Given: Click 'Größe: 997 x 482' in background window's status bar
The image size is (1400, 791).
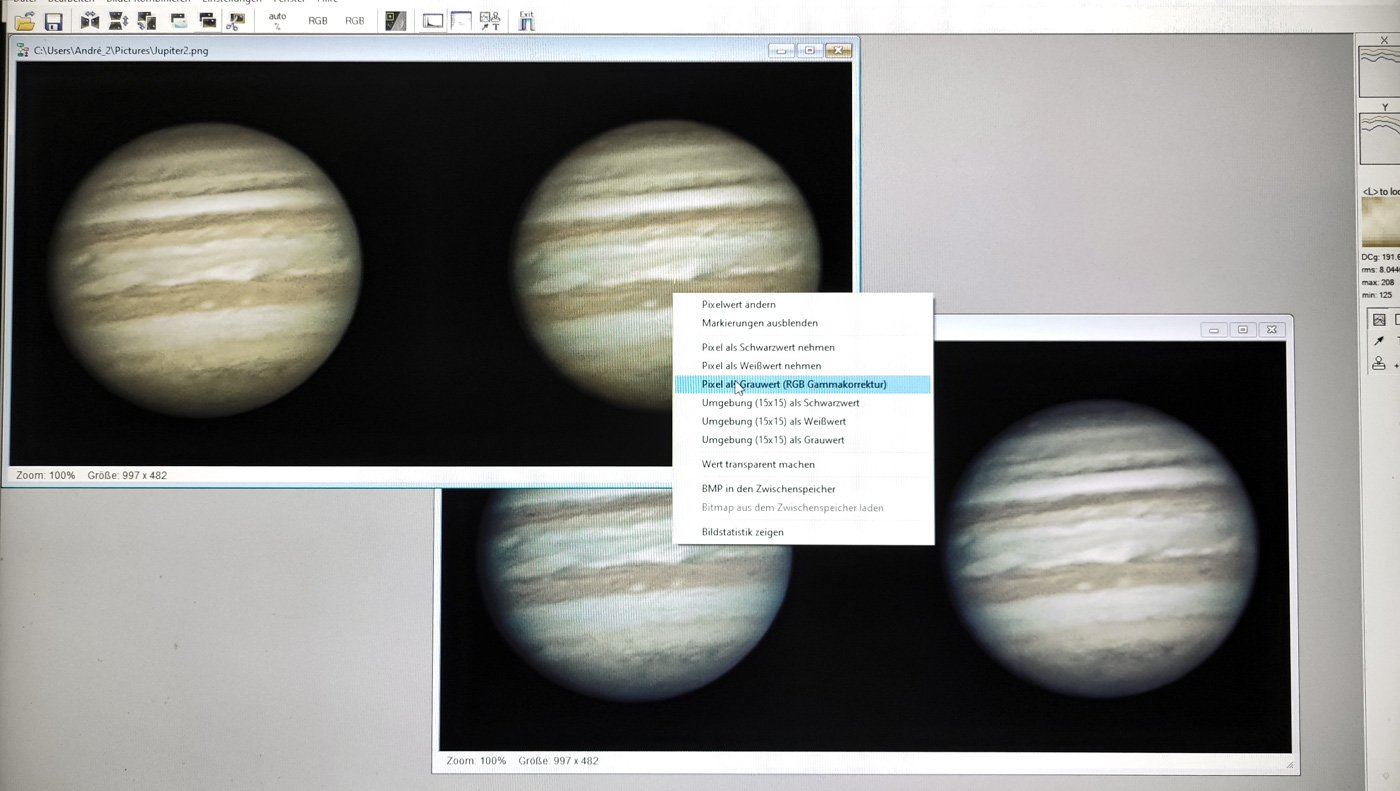Looking at the screenshot, I should pos(558,761).
